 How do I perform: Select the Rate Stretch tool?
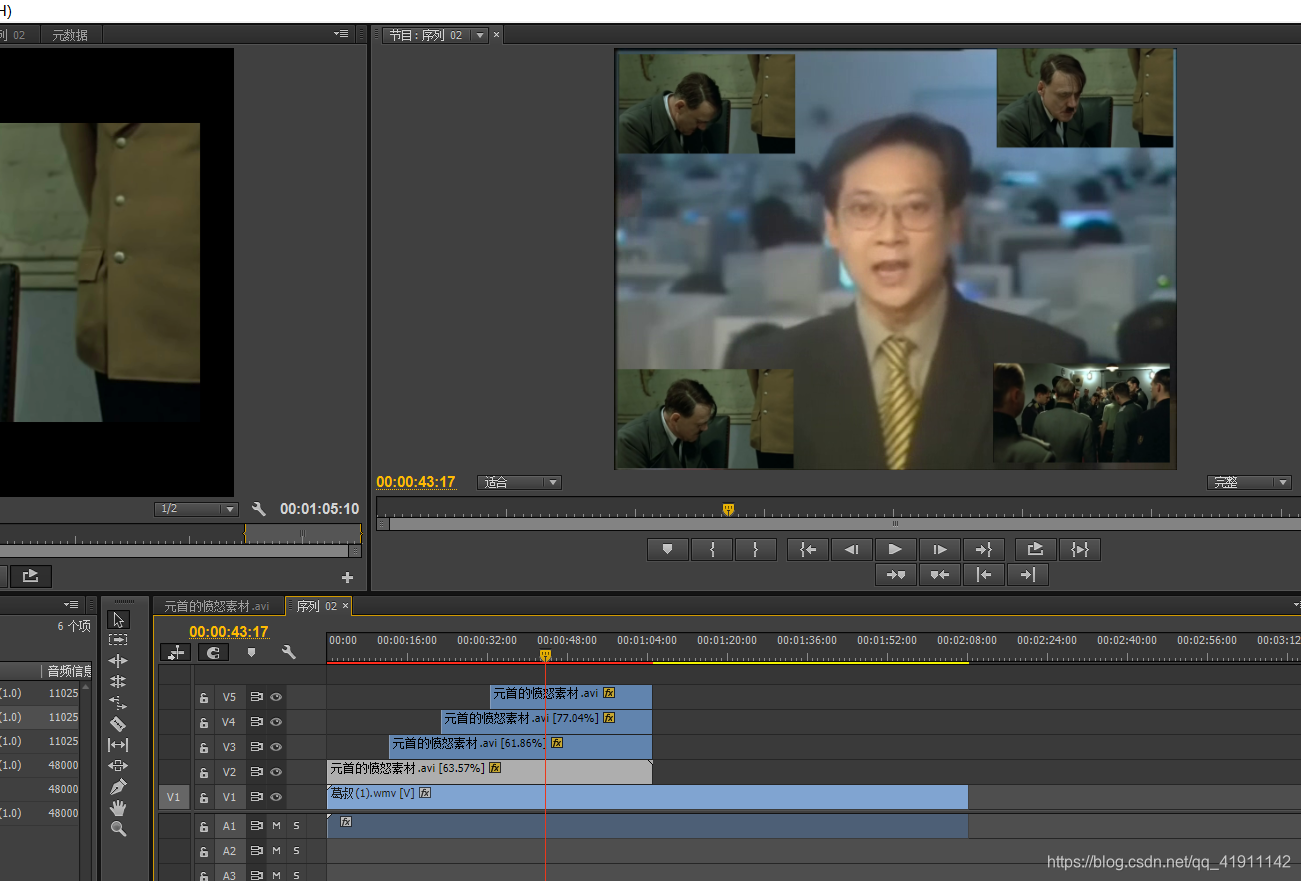118,703
